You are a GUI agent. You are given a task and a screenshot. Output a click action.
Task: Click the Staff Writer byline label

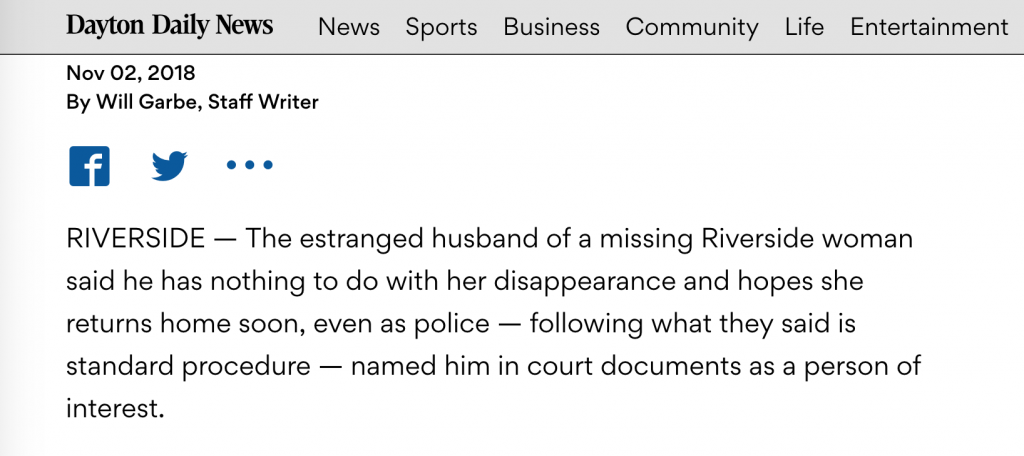pos(263,102)
